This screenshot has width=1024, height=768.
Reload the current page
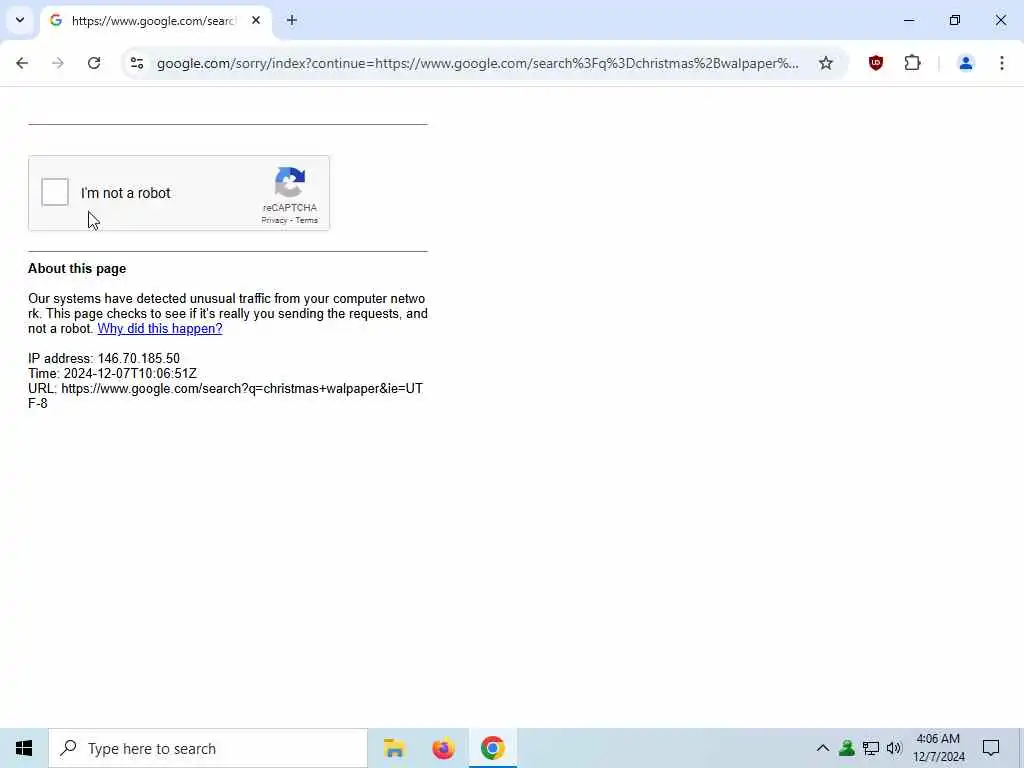coord(94,63)
